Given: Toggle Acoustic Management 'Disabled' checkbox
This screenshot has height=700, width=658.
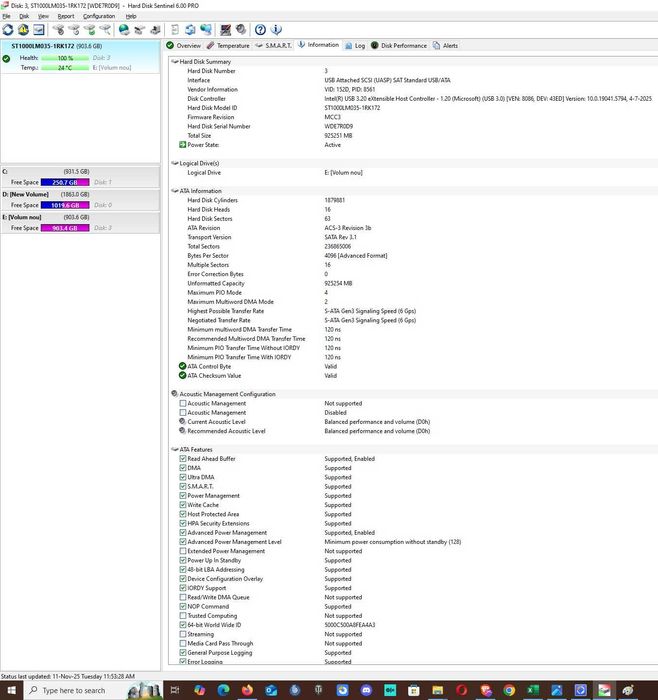Looking at the screenshot, I should [x=183, y=412].
